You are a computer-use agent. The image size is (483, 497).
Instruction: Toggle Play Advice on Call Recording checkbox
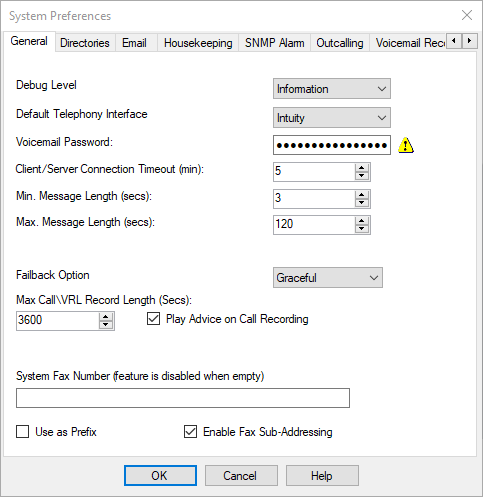pos(153,319)
